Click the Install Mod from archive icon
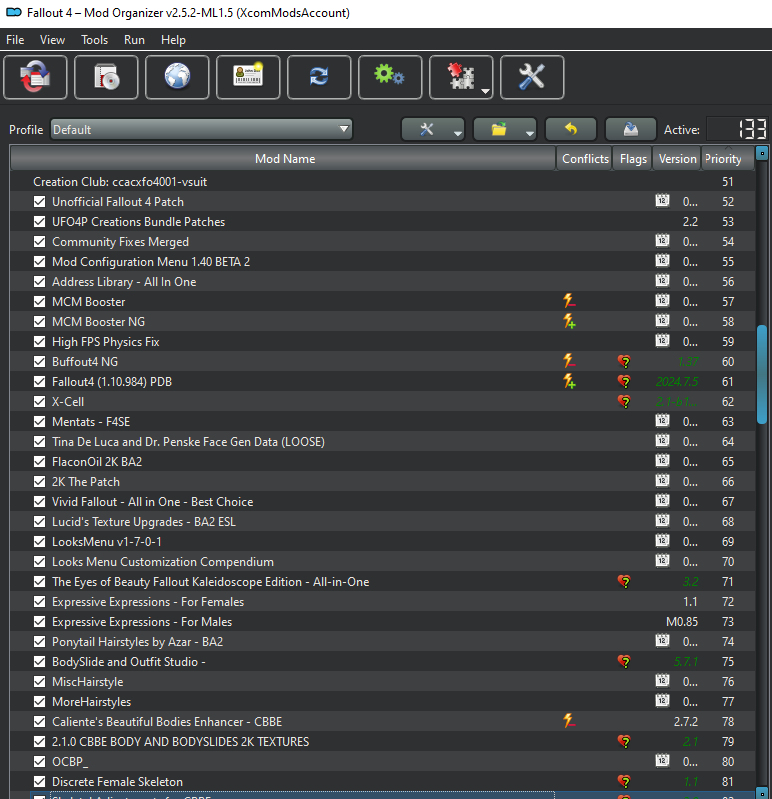The height and width of the screenshot is (799, 772). coord(35,77)
